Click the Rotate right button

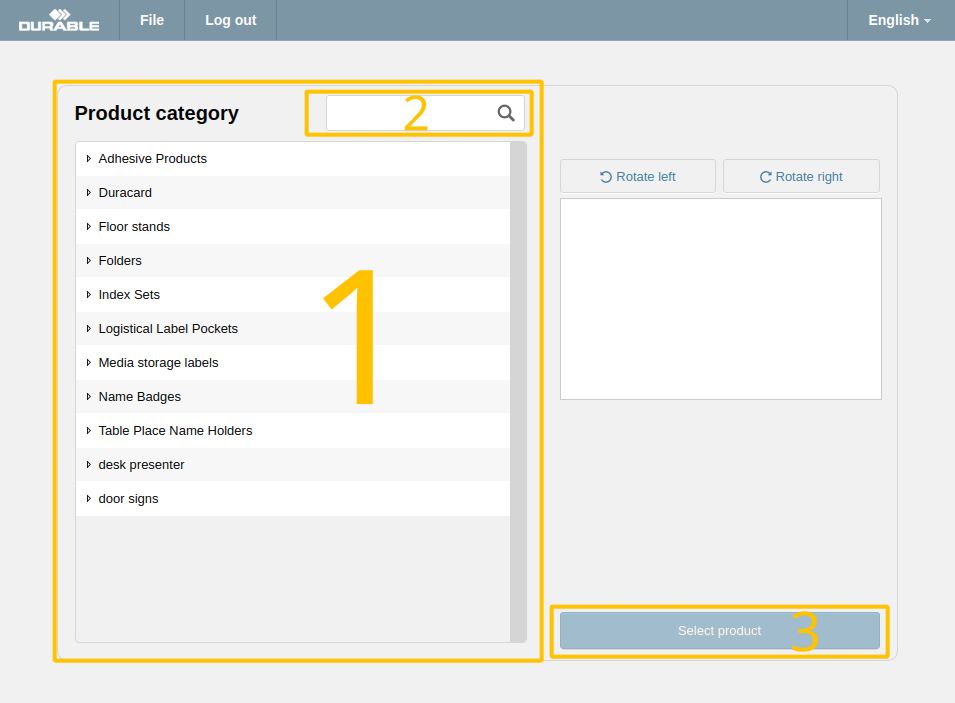pyautogui.click(x=801, y=176)
